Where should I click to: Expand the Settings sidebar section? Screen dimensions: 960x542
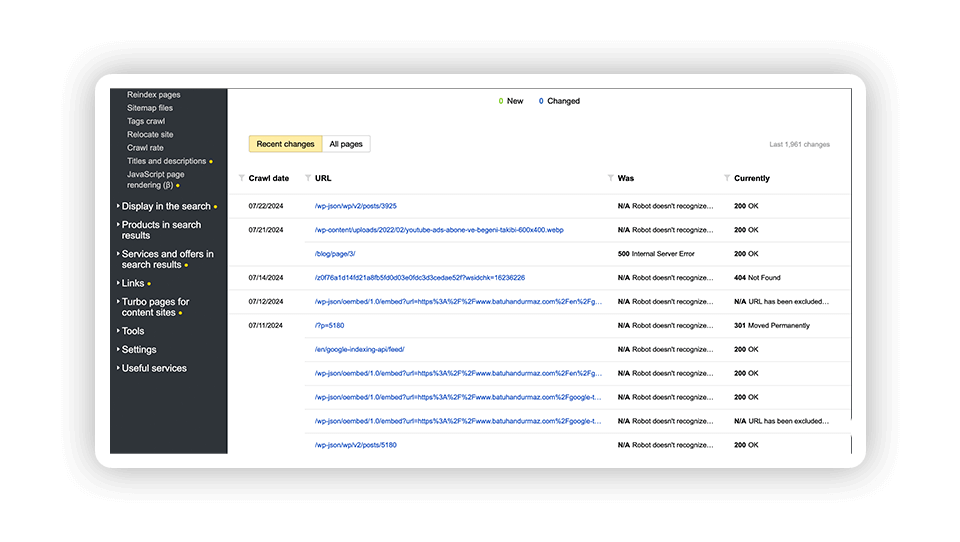pyautogui.click(x=137, y=349)
